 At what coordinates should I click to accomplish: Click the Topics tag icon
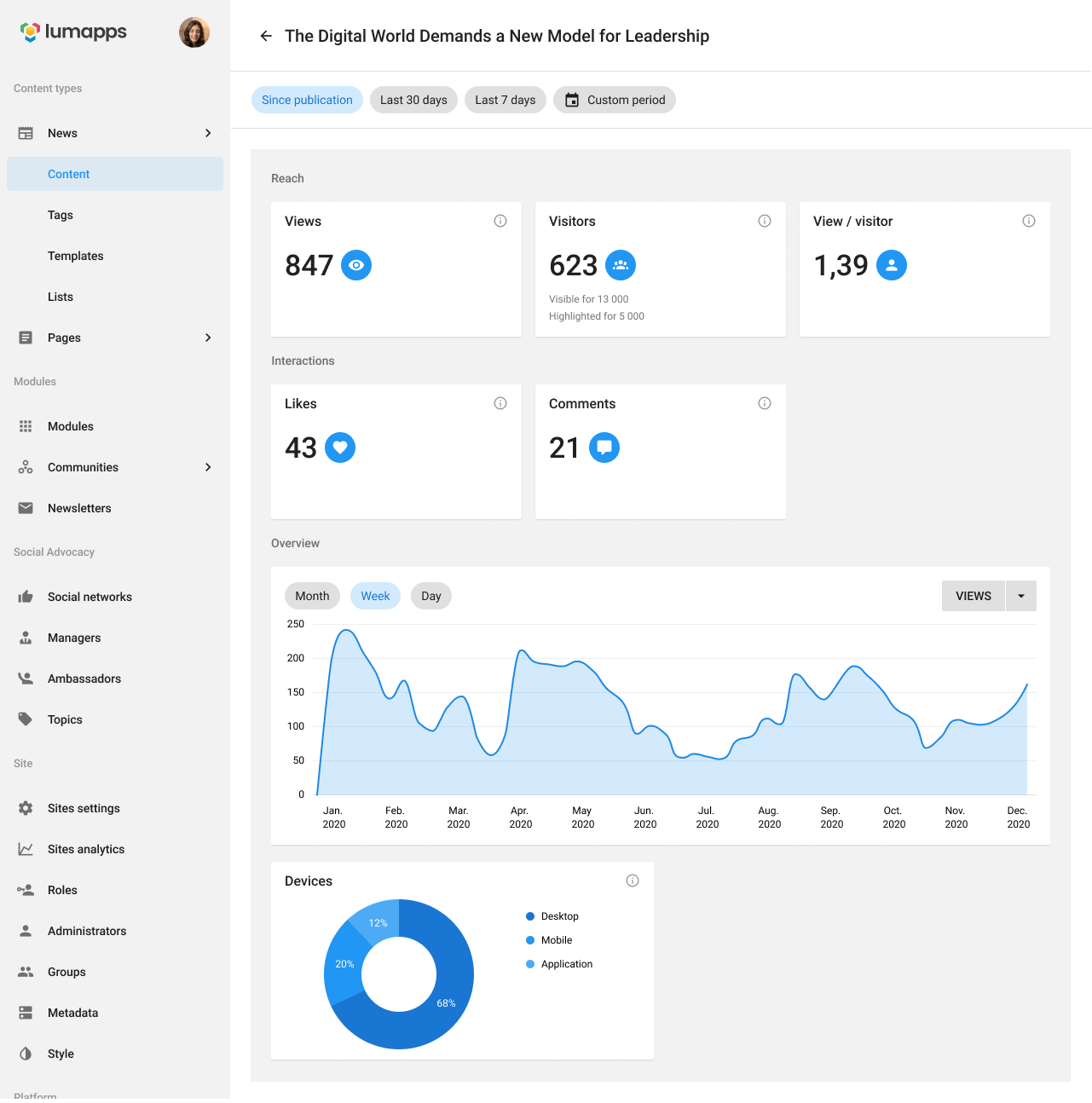coord(26,719)
